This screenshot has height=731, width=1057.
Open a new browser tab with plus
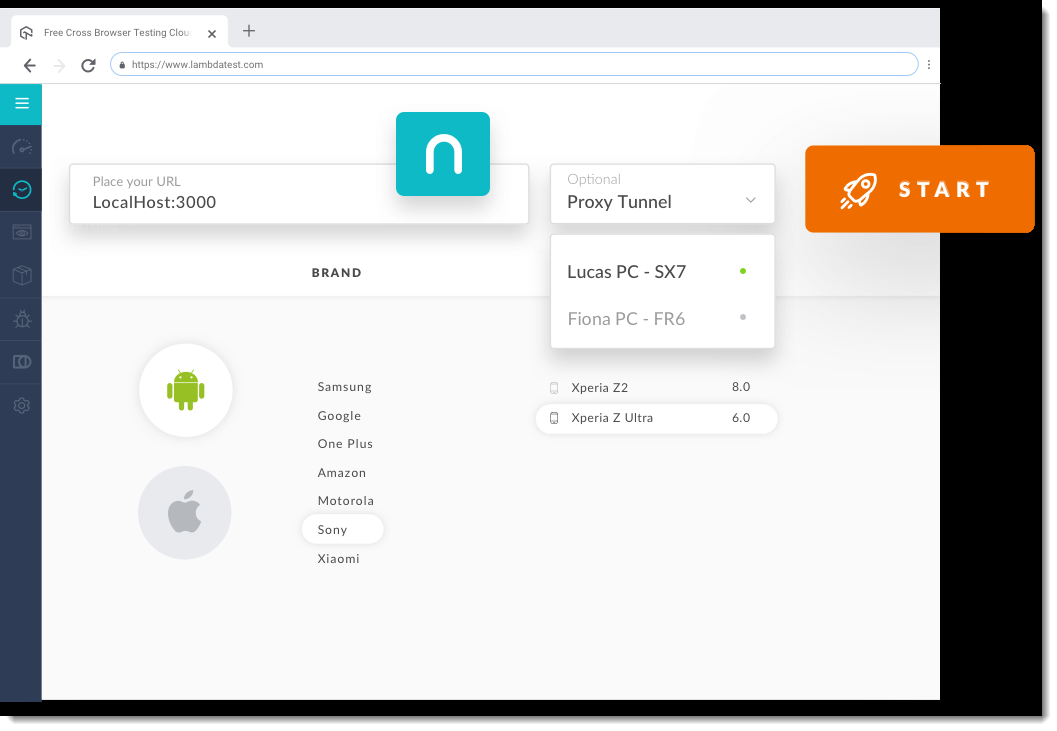[x=249, y=31]
